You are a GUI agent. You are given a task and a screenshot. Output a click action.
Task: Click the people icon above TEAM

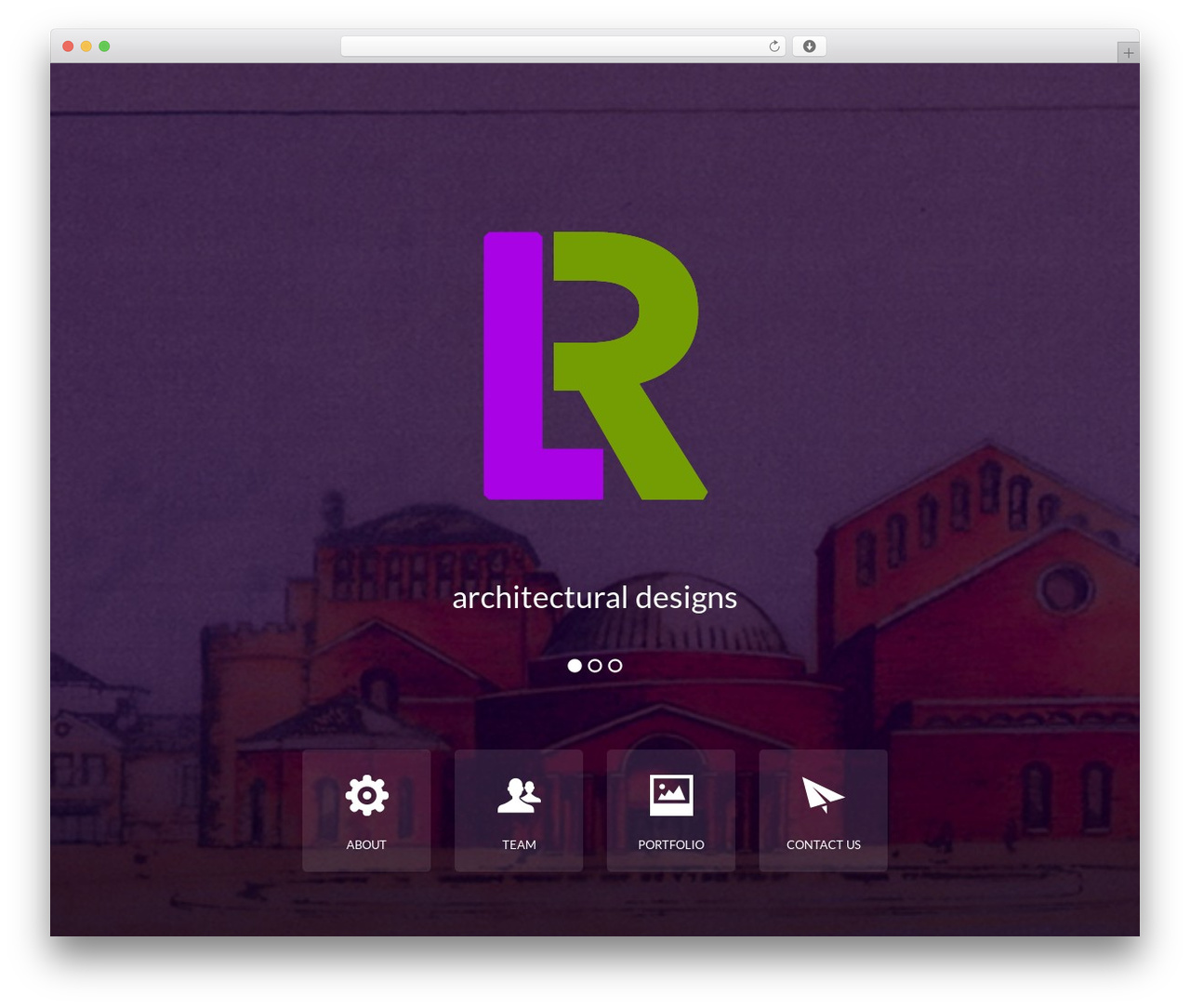tap(519, 796)
